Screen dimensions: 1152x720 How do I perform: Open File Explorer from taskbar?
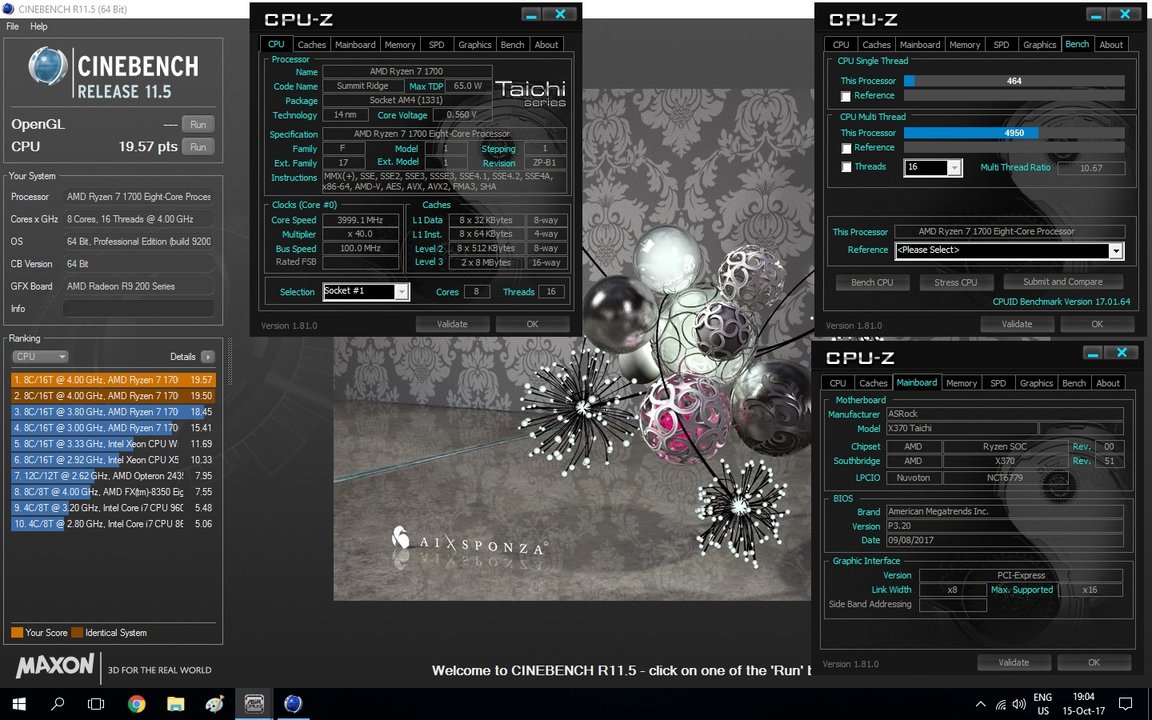[176, 704]
